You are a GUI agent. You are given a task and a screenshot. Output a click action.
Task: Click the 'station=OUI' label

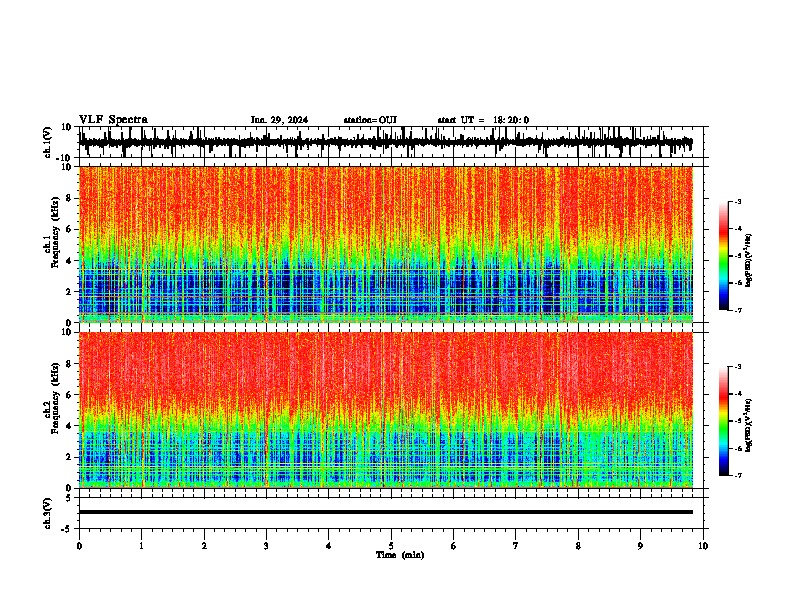370,120
